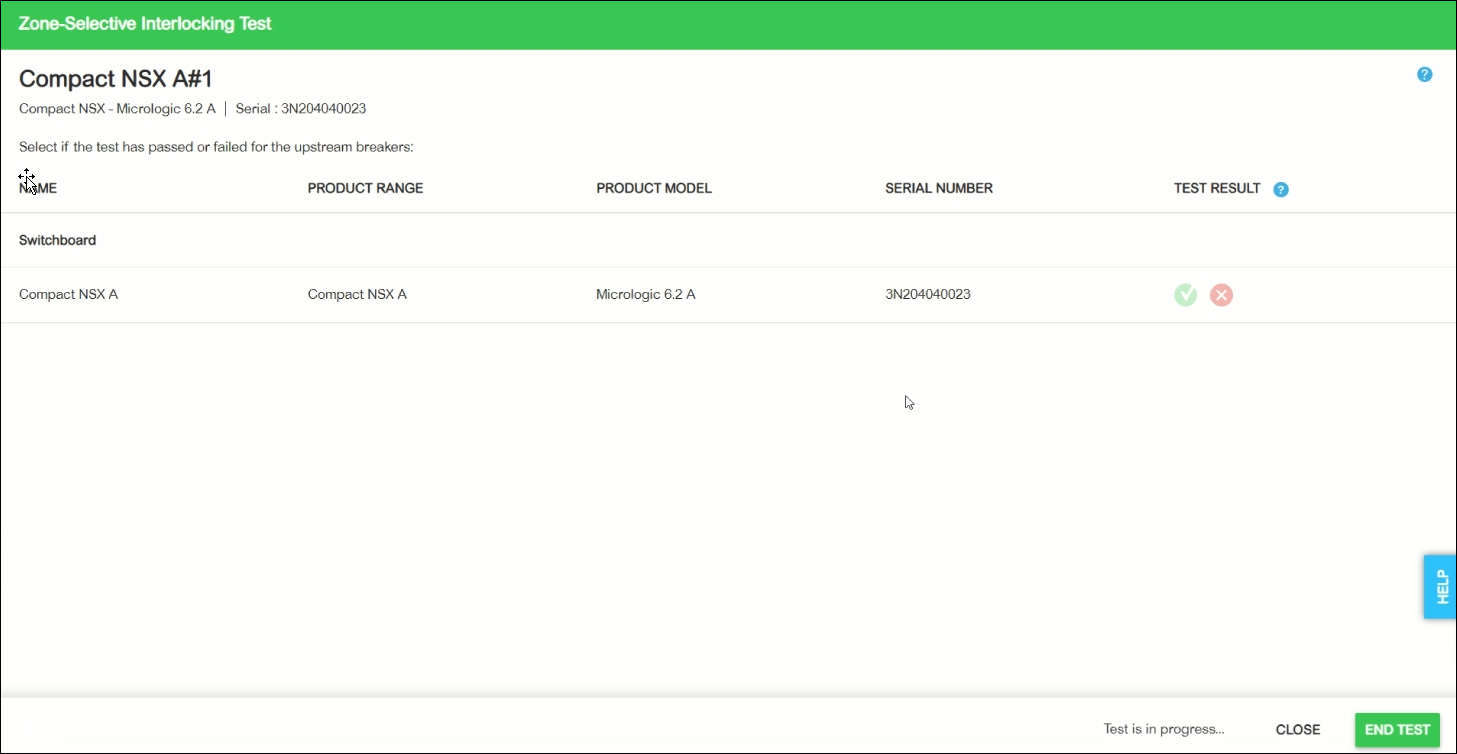Click the PRODUCT MODEL column header
Viewport: 1457px width, 754px height.
click(654, 188)
